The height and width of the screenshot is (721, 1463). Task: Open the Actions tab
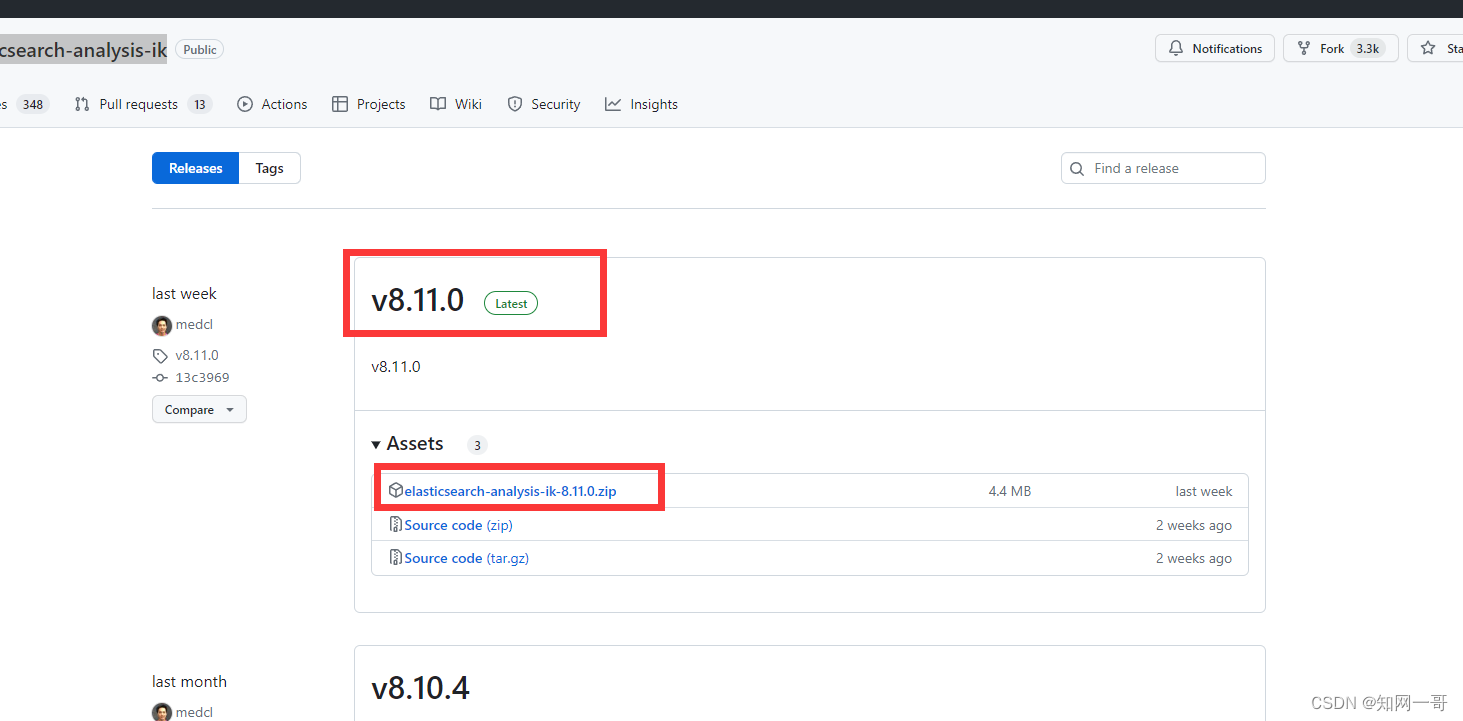tap(272, 104)
